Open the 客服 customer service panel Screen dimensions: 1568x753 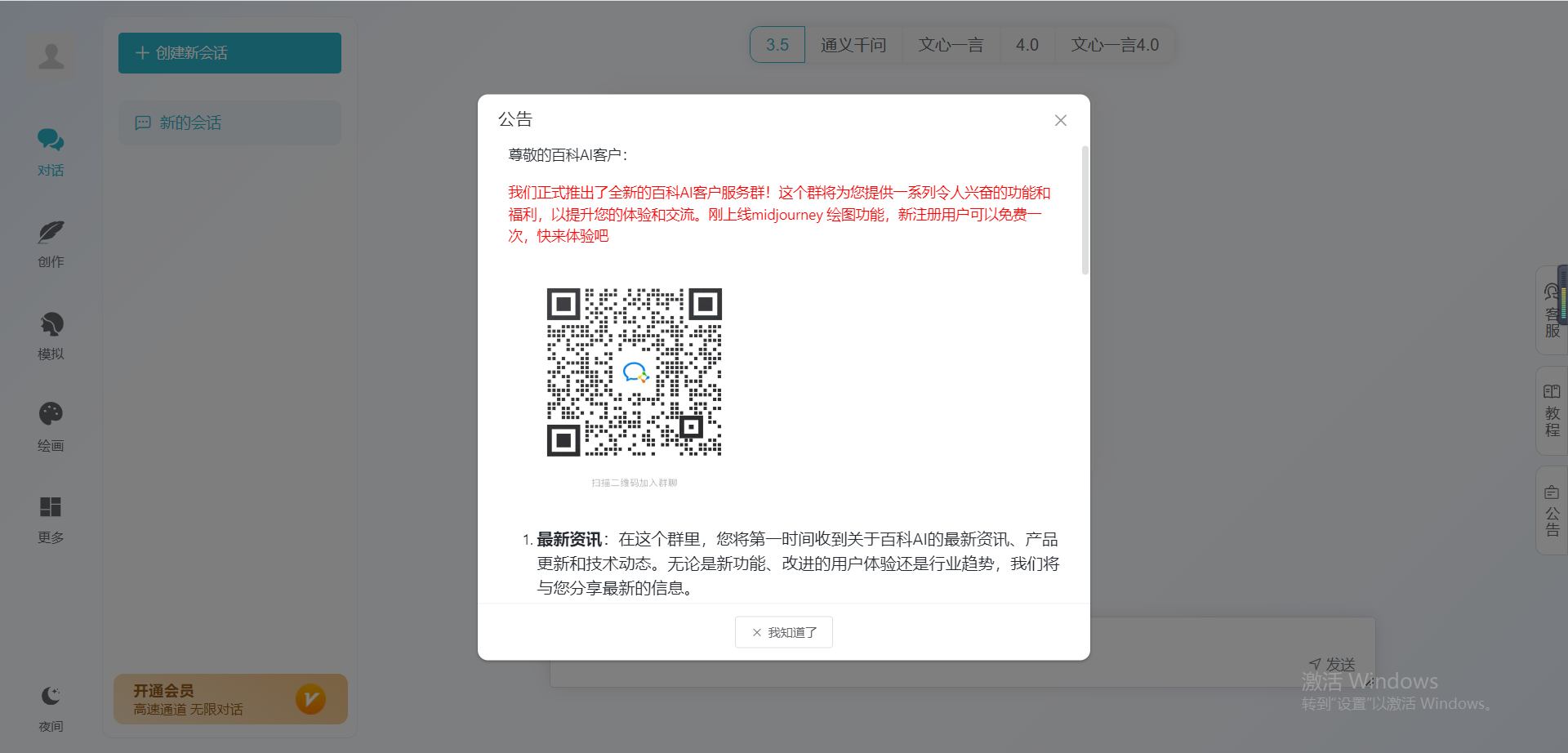pos(1552,310)
